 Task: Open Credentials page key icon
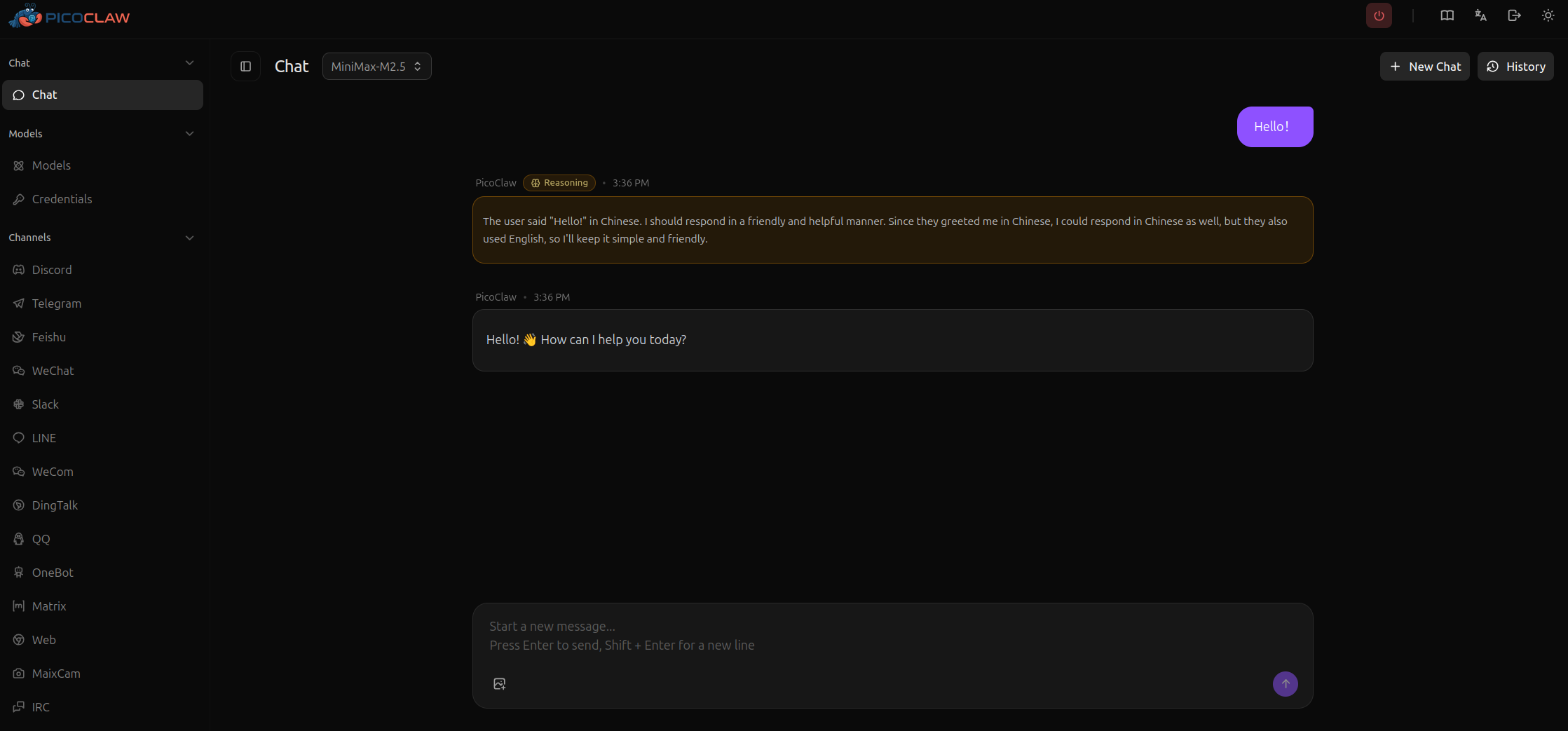coord(19,199)
